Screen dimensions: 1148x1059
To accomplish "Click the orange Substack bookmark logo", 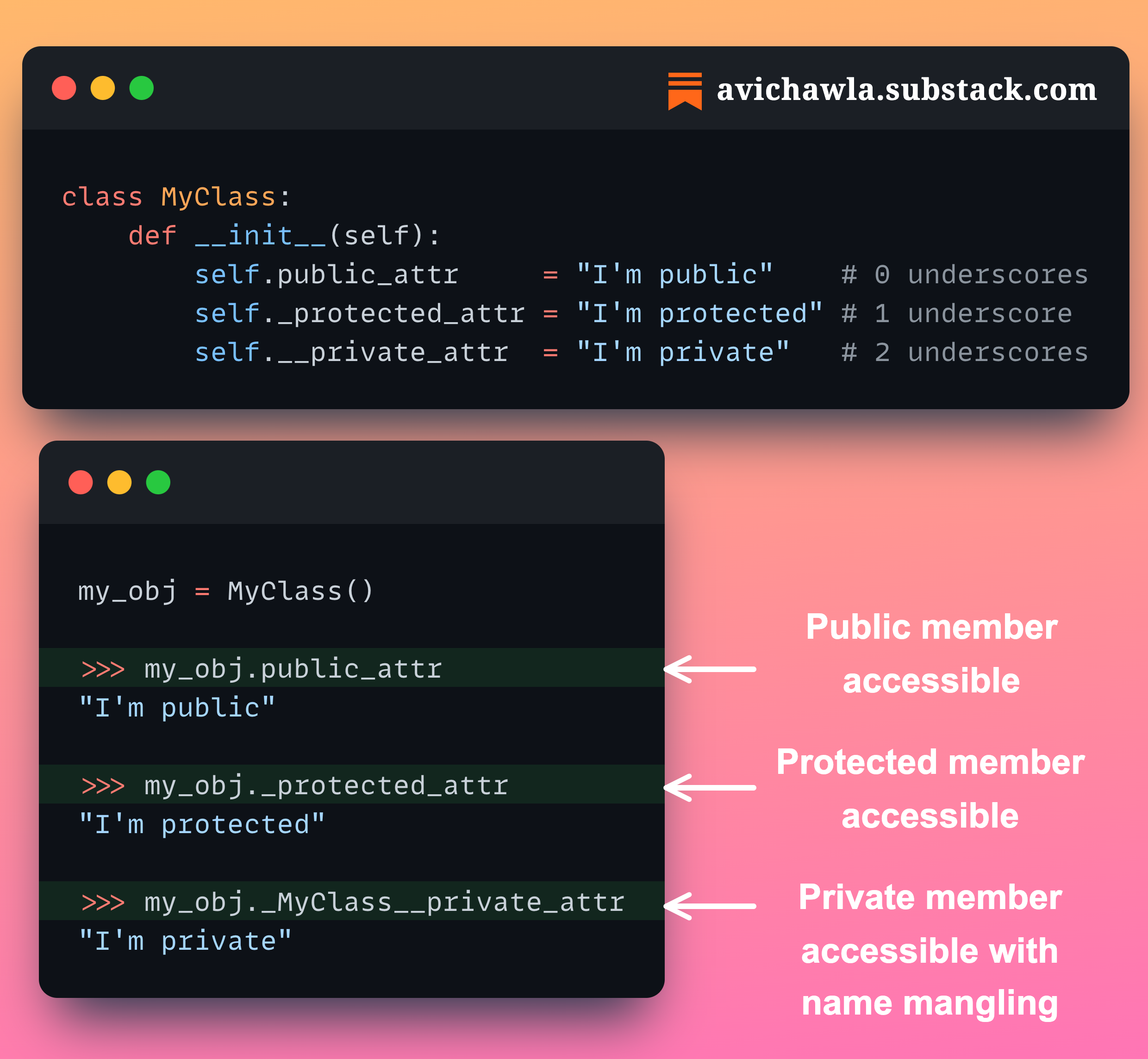I will coord(684,91).
